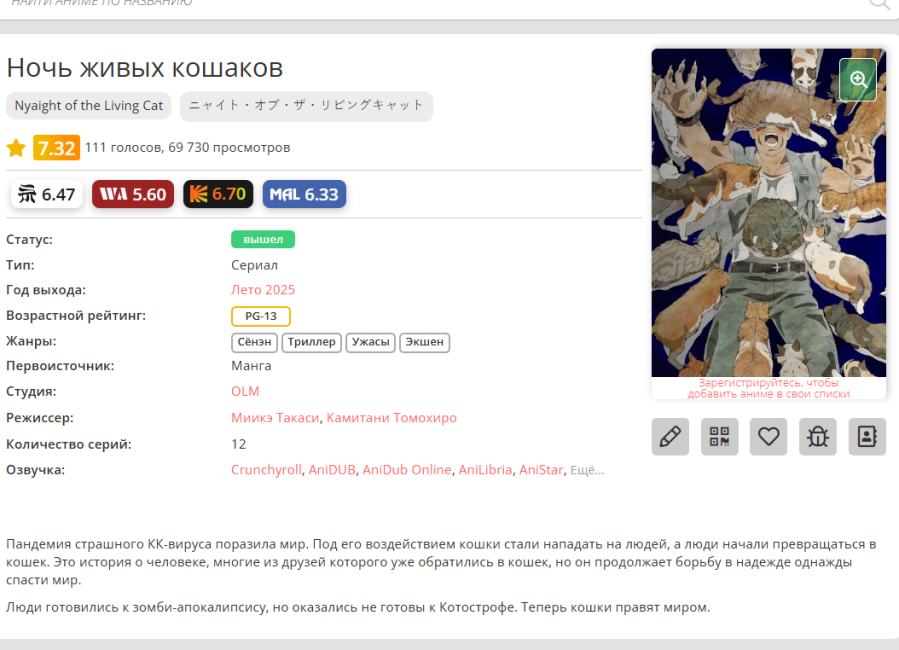Open the Лето 2025 release link

pyautogui.click(x=263, y=290)
